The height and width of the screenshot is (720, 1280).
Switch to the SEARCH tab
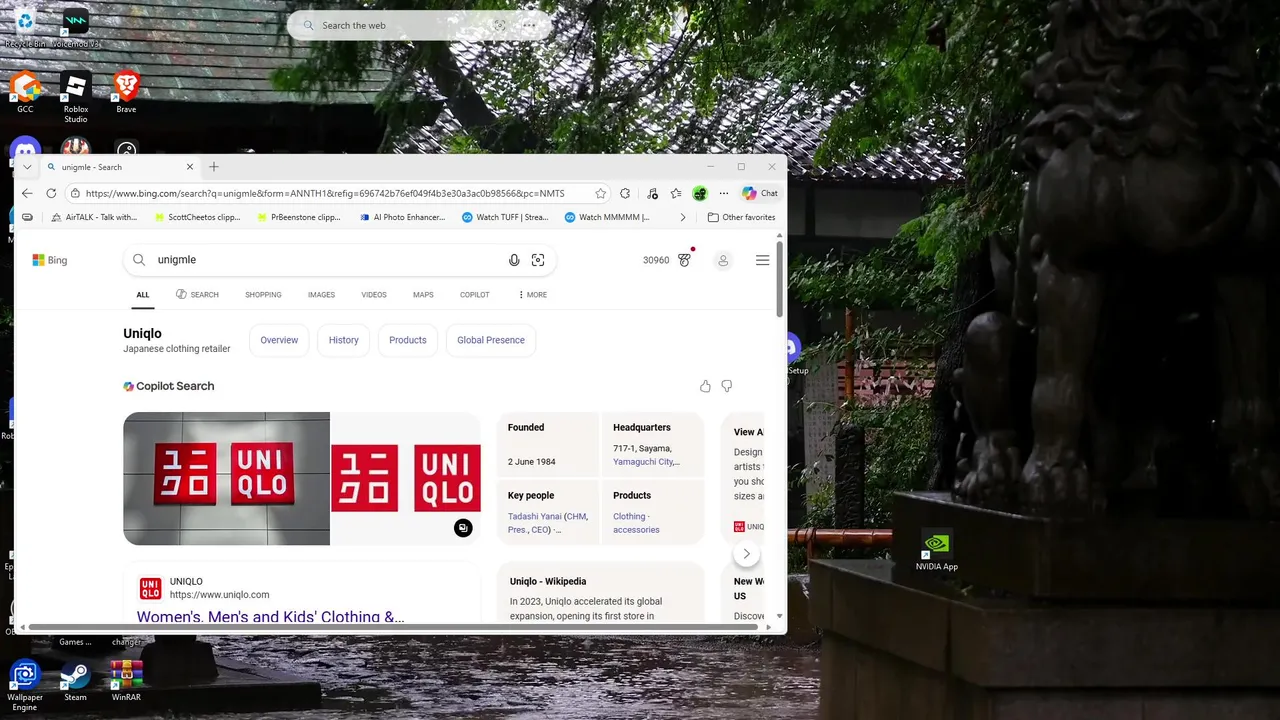pyautogui.click(x=197, y=295)
